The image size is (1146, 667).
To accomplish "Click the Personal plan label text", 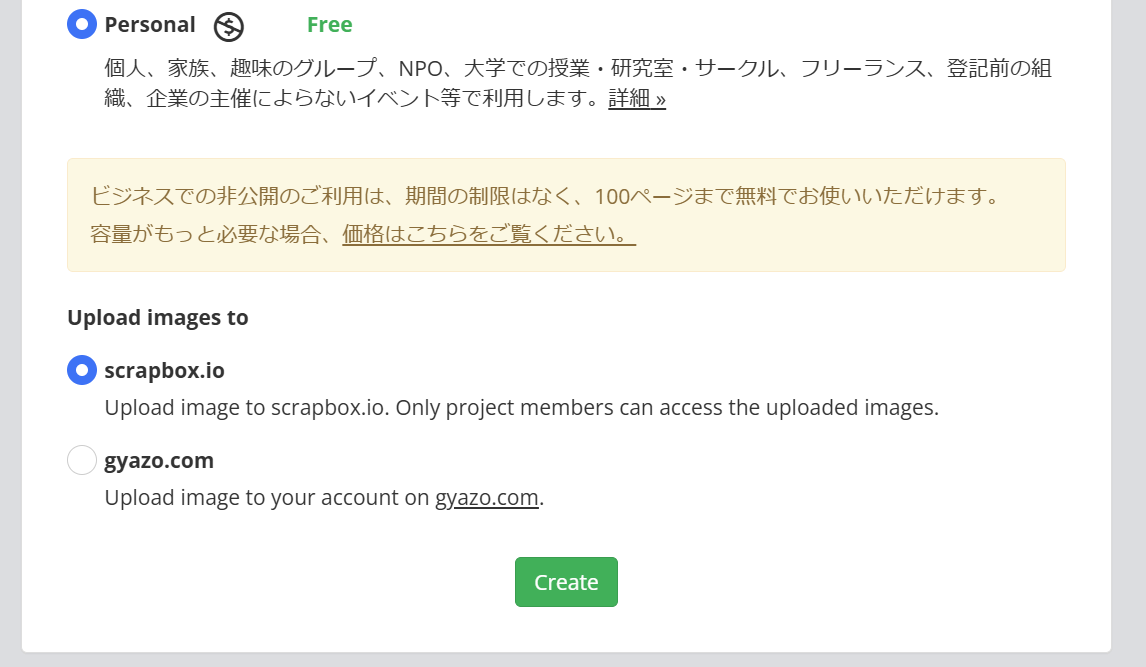I will 150,25.
